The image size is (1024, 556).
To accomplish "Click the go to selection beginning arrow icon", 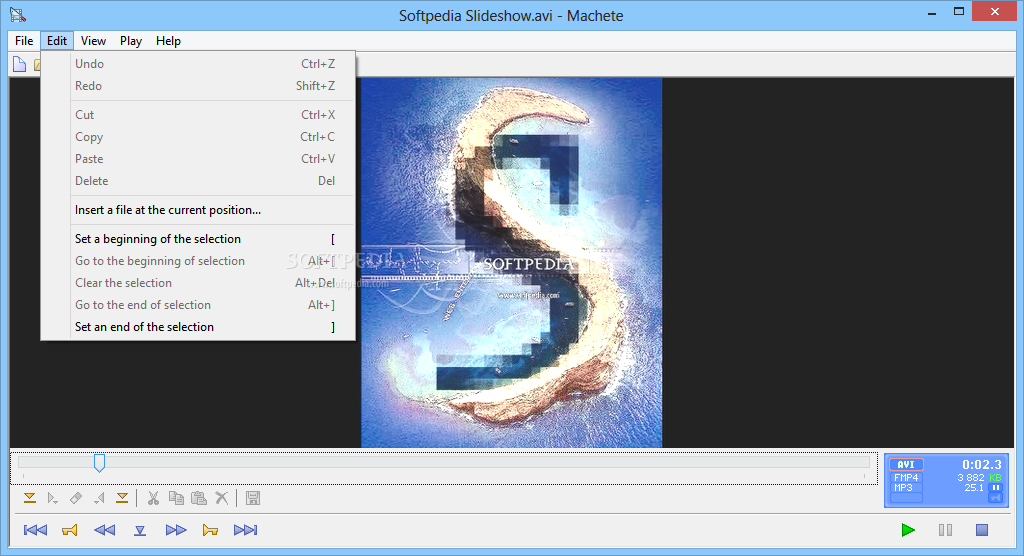I will (x=52, y=499).
